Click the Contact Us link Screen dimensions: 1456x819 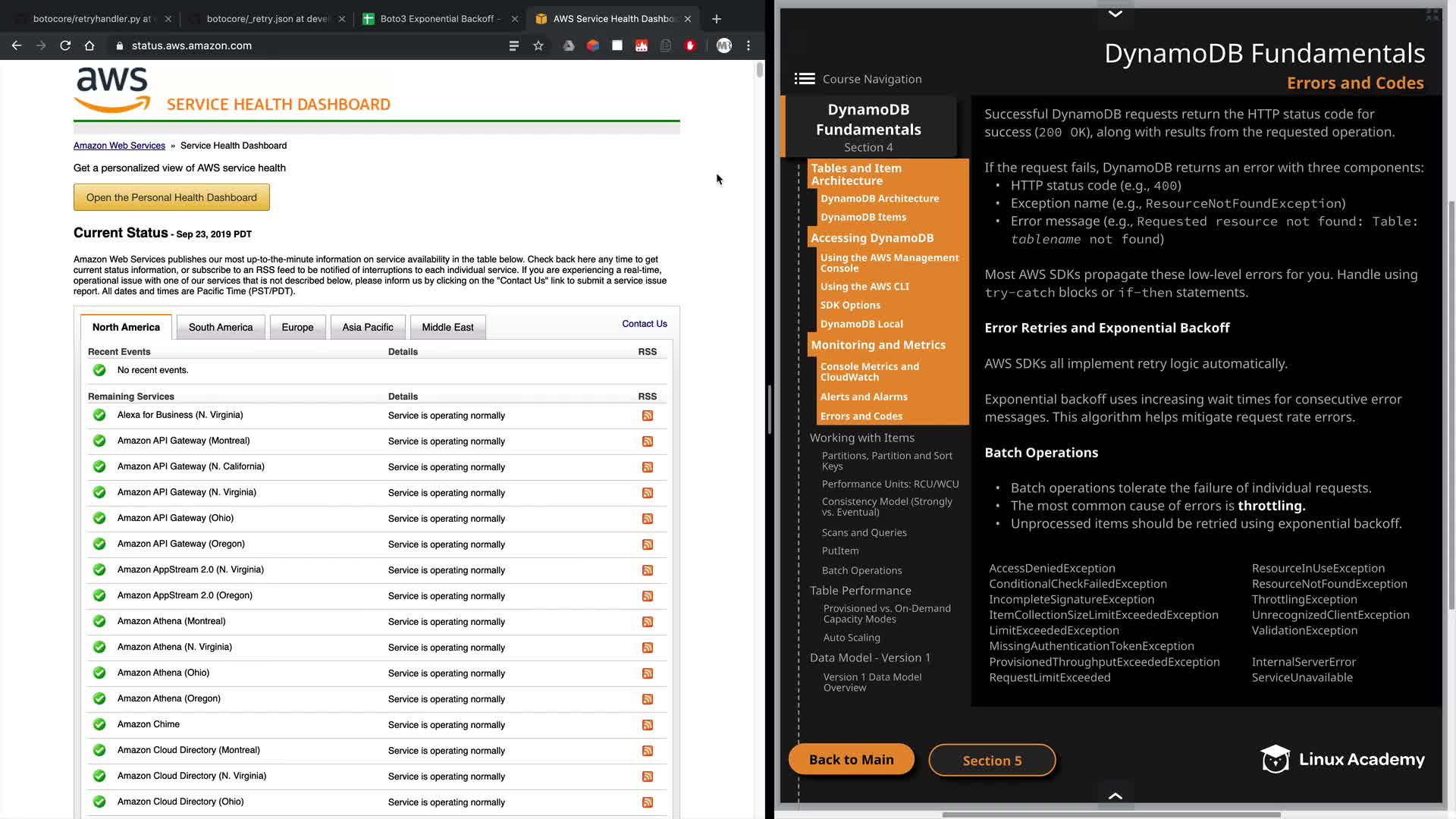pyautogui.click(x=644, y=324)
